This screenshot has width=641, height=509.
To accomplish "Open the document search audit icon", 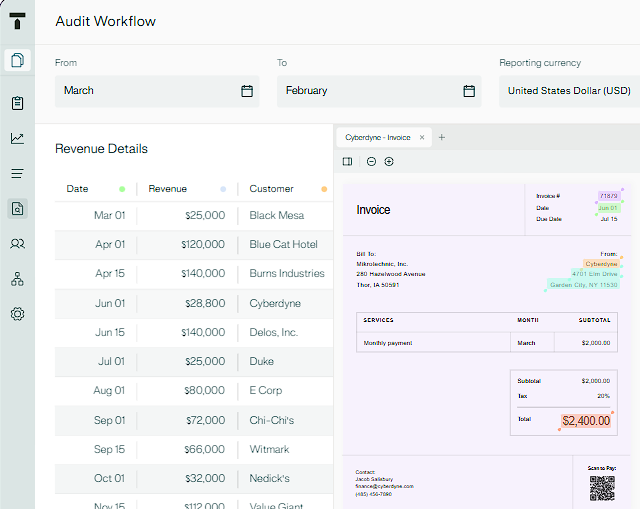I will (x=17, y=209).
